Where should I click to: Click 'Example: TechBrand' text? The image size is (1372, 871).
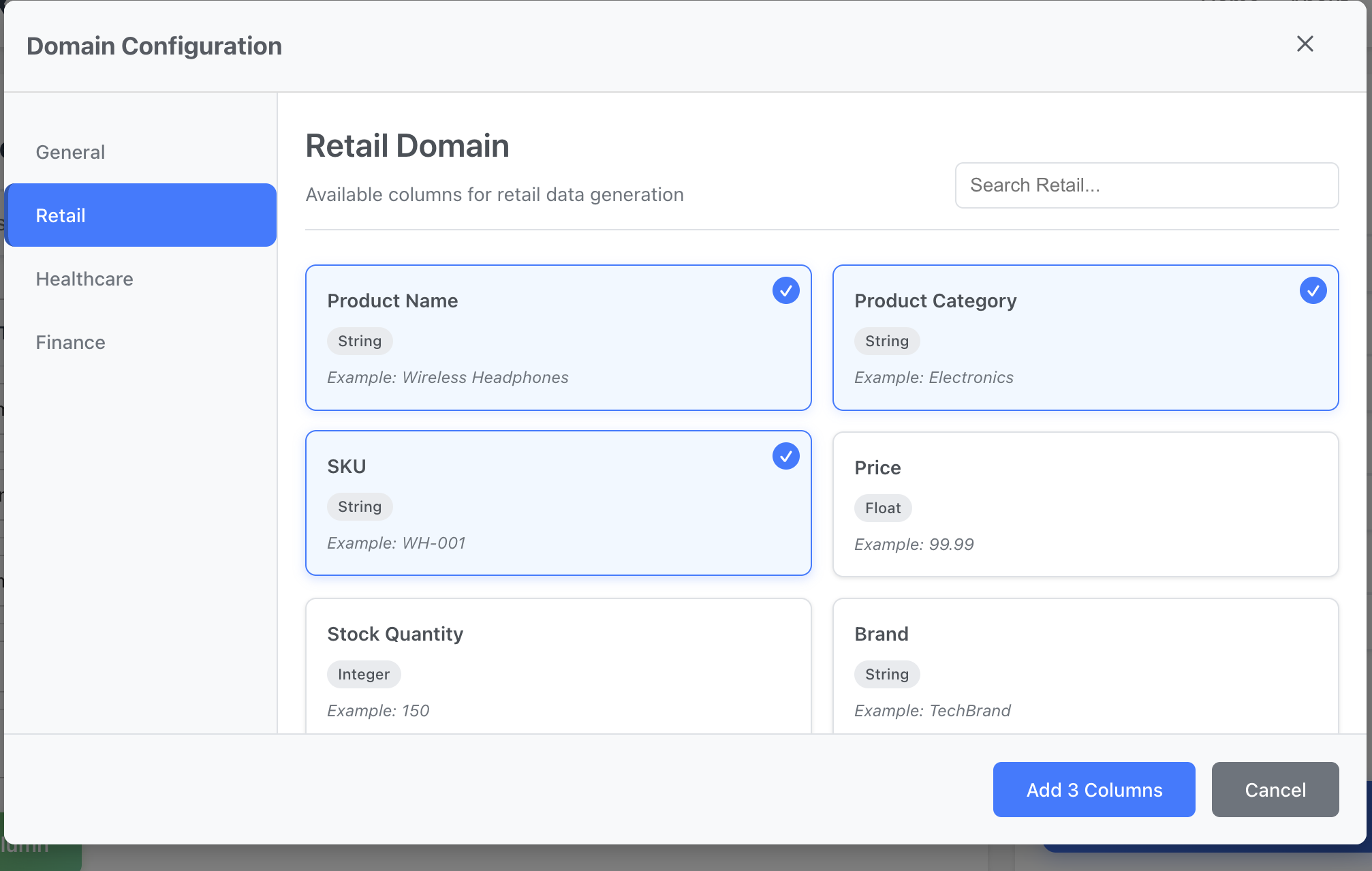pos(933,710)
